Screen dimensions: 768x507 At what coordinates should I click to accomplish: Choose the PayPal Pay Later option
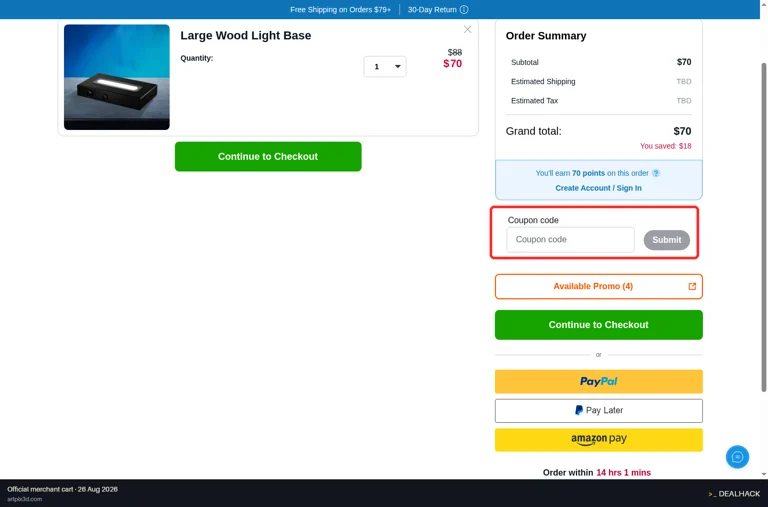tap(599, 410)
